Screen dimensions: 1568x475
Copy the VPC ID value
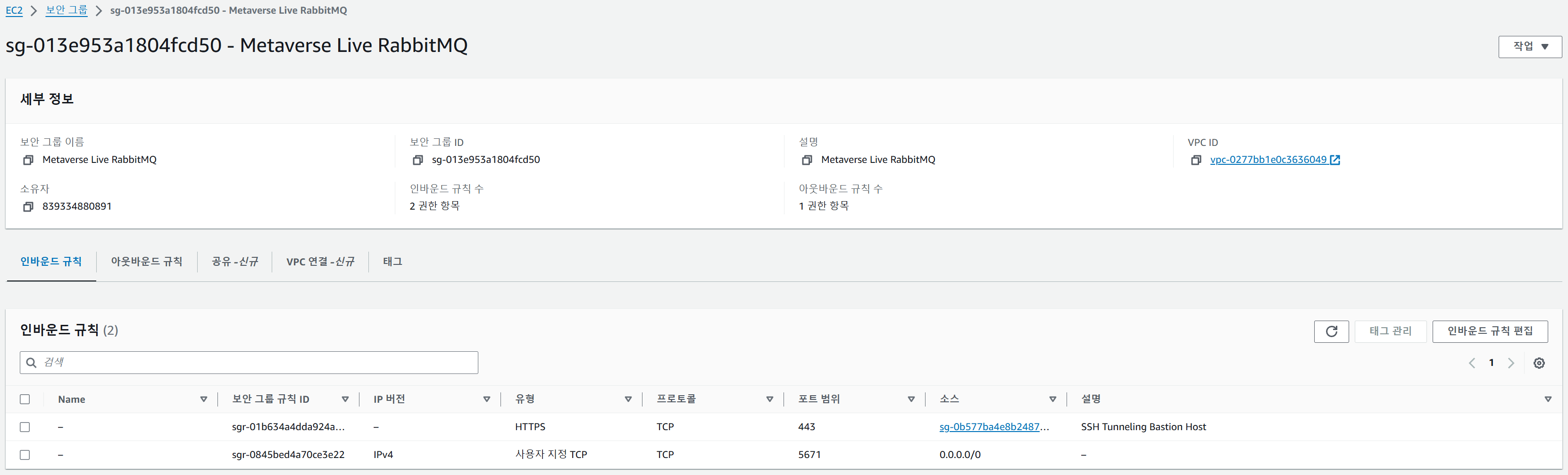pos(1196,160)
